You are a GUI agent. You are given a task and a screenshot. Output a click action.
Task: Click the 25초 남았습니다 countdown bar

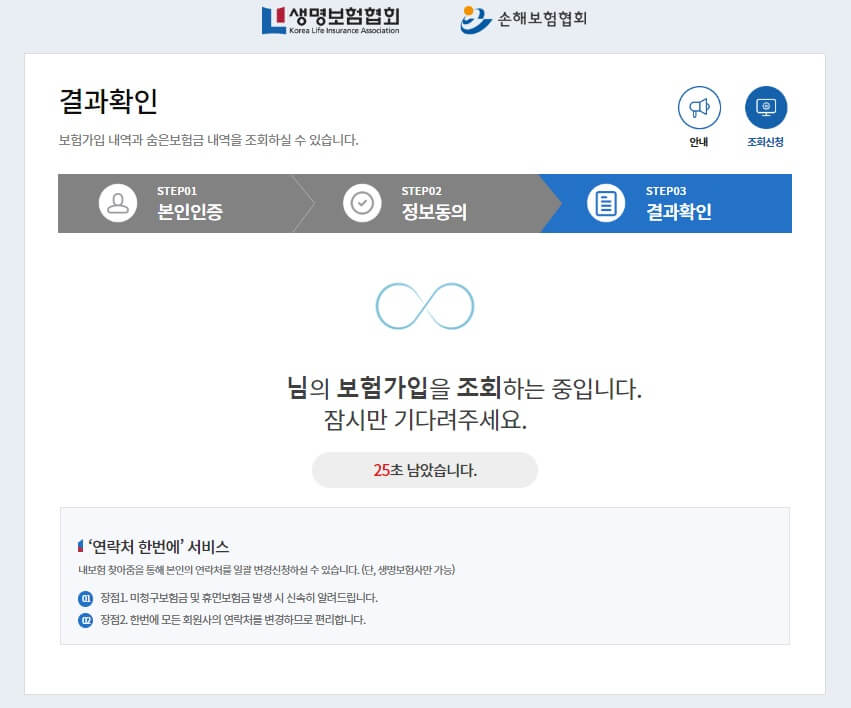(x=425, y=470)
